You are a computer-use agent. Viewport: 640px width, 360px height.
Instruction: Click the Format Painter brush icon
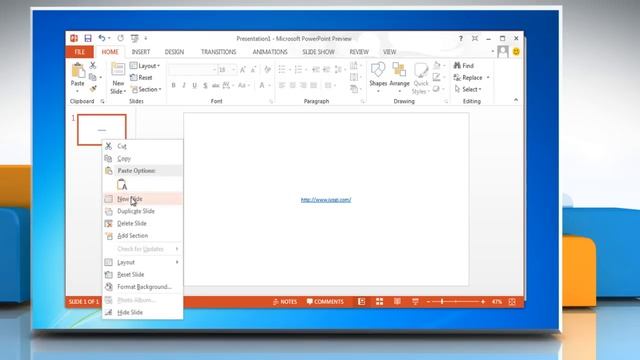tap(93, 89)
